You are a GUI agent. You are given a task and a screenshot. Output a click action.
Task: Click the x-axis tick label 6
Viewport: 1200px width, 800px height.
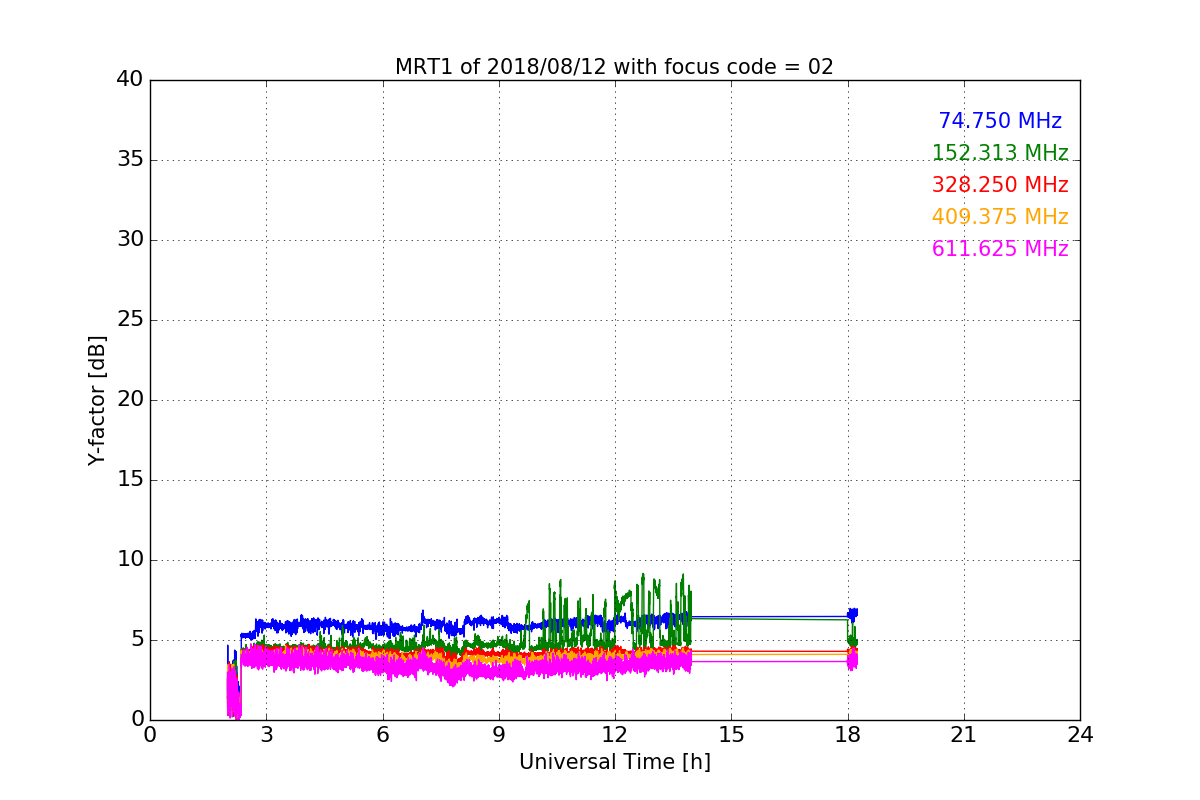tap(382, 734)
